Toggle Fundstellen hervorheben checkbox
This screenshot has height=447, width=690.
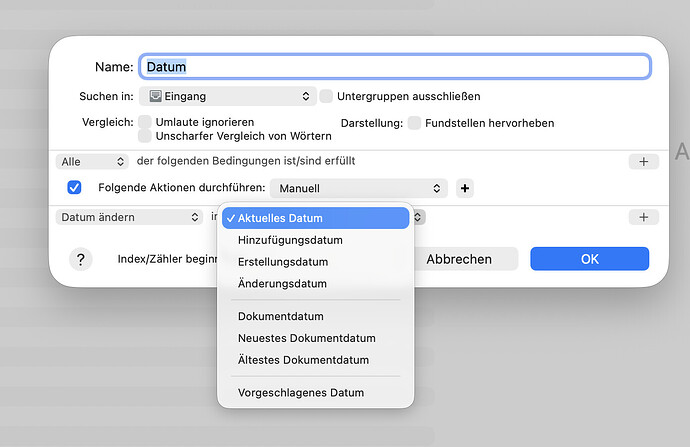414,123
